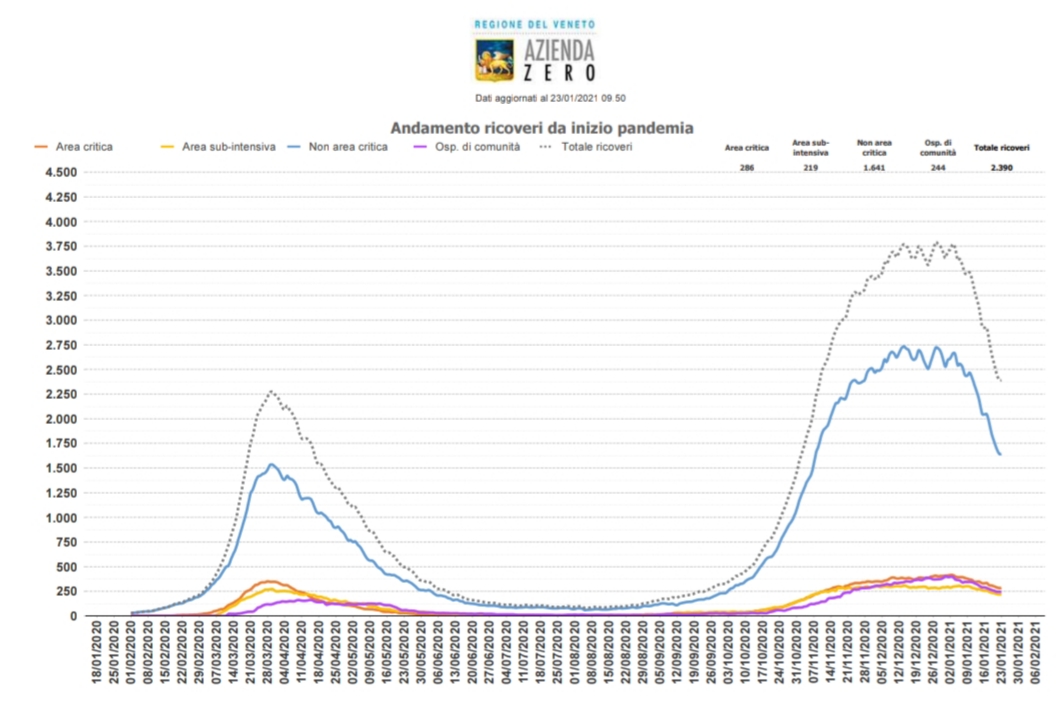Viewport: 1057px width, 705px height.
Task: Select the Non area critica value 1.641
Action: pos(874,168)
